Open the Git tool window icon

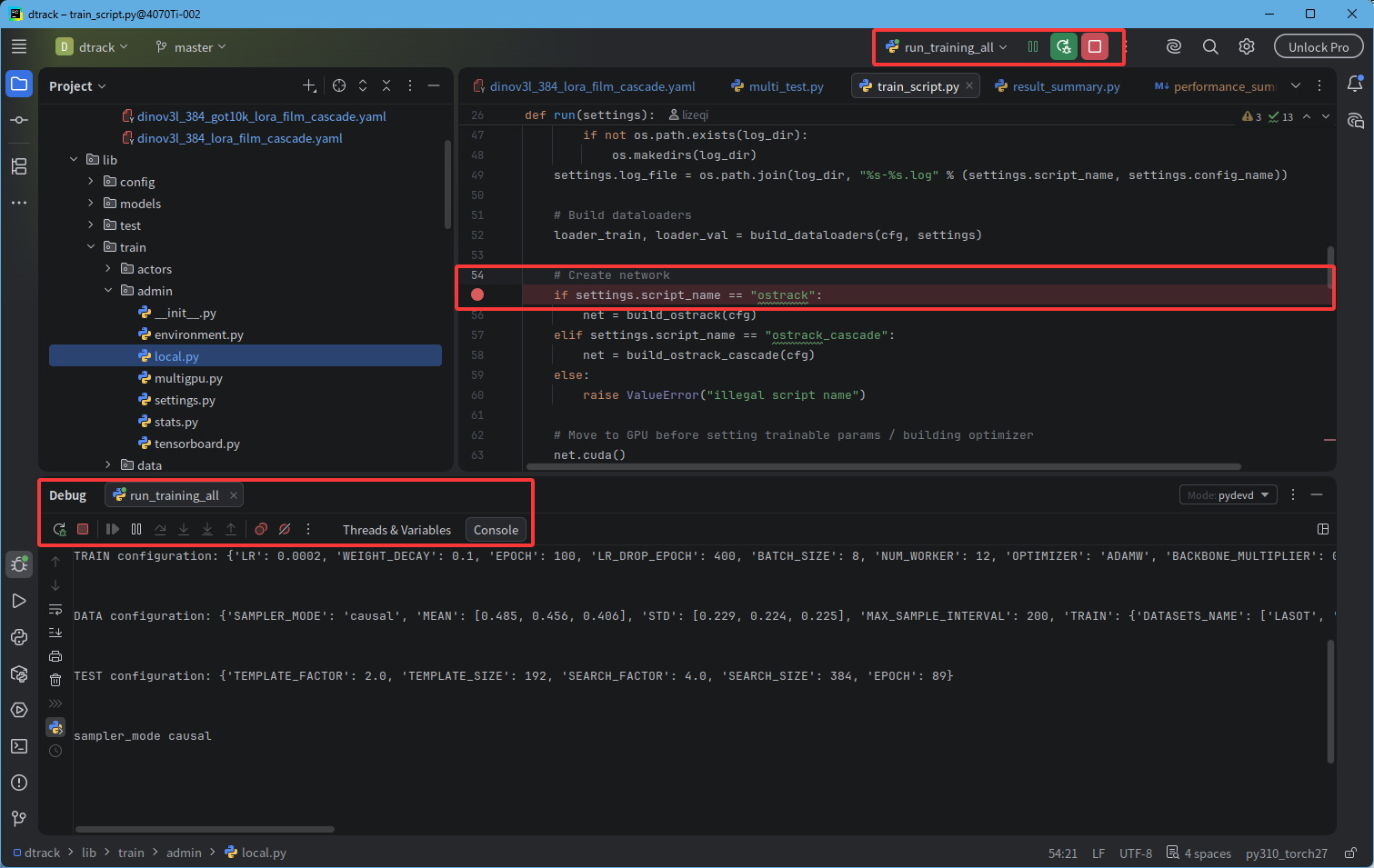point(19,819)
